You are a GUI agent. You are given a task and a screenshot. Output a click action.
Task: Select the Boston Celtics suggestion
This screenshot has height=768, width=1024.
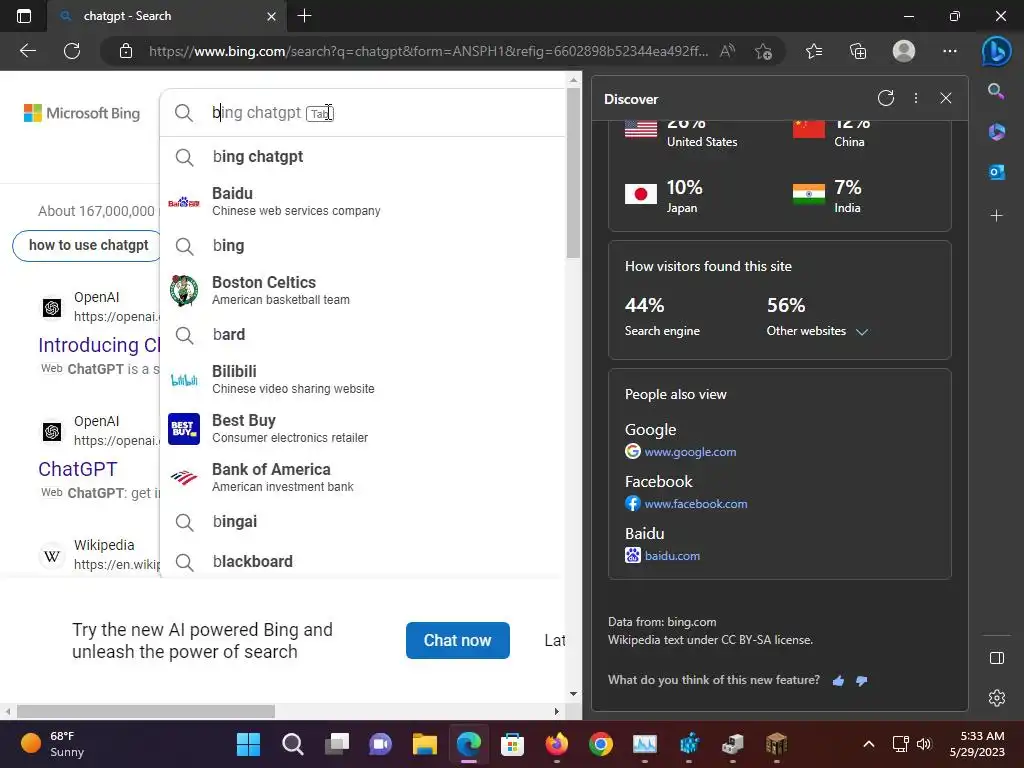coord(362,291)
